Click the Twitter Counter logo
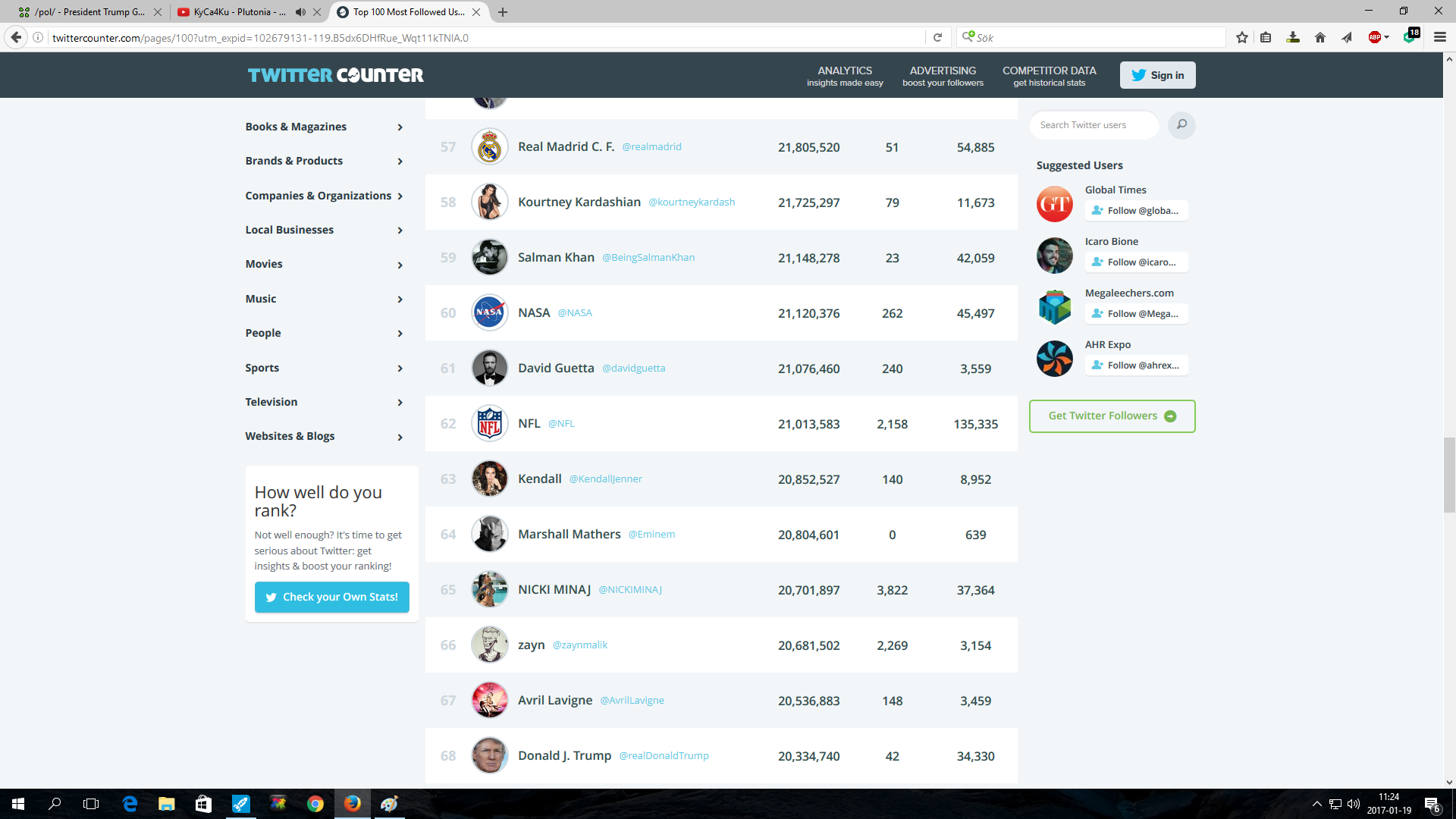Screen dimensions: 1456x819 pos(335,75)
